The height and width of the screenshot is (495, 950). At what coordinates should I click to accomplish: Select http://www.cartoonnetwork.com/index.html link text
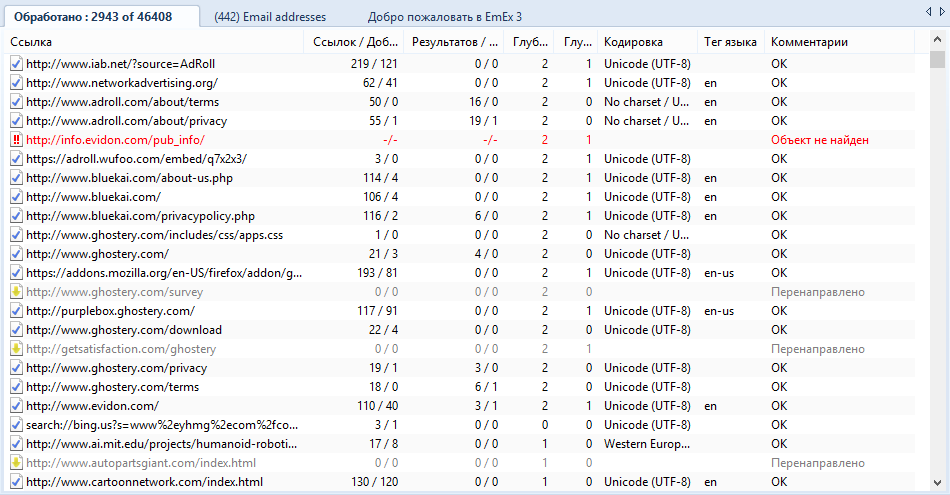coord(145,482)
